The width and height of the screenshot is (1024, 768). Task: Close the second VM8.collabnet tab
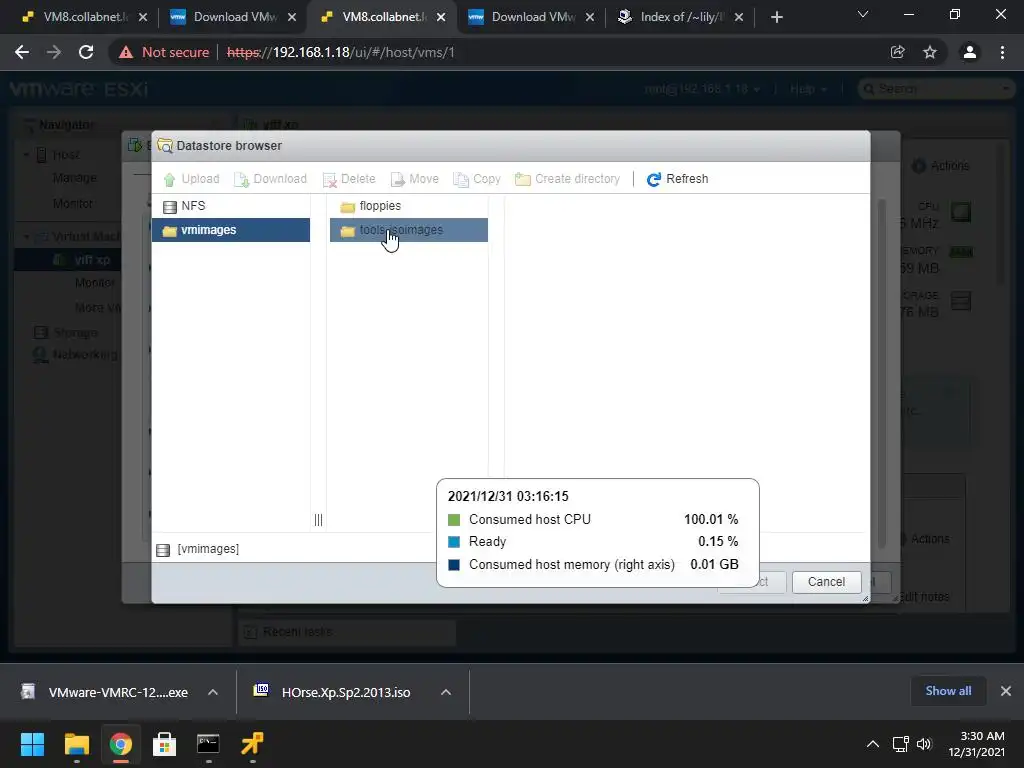coord(441,17)
